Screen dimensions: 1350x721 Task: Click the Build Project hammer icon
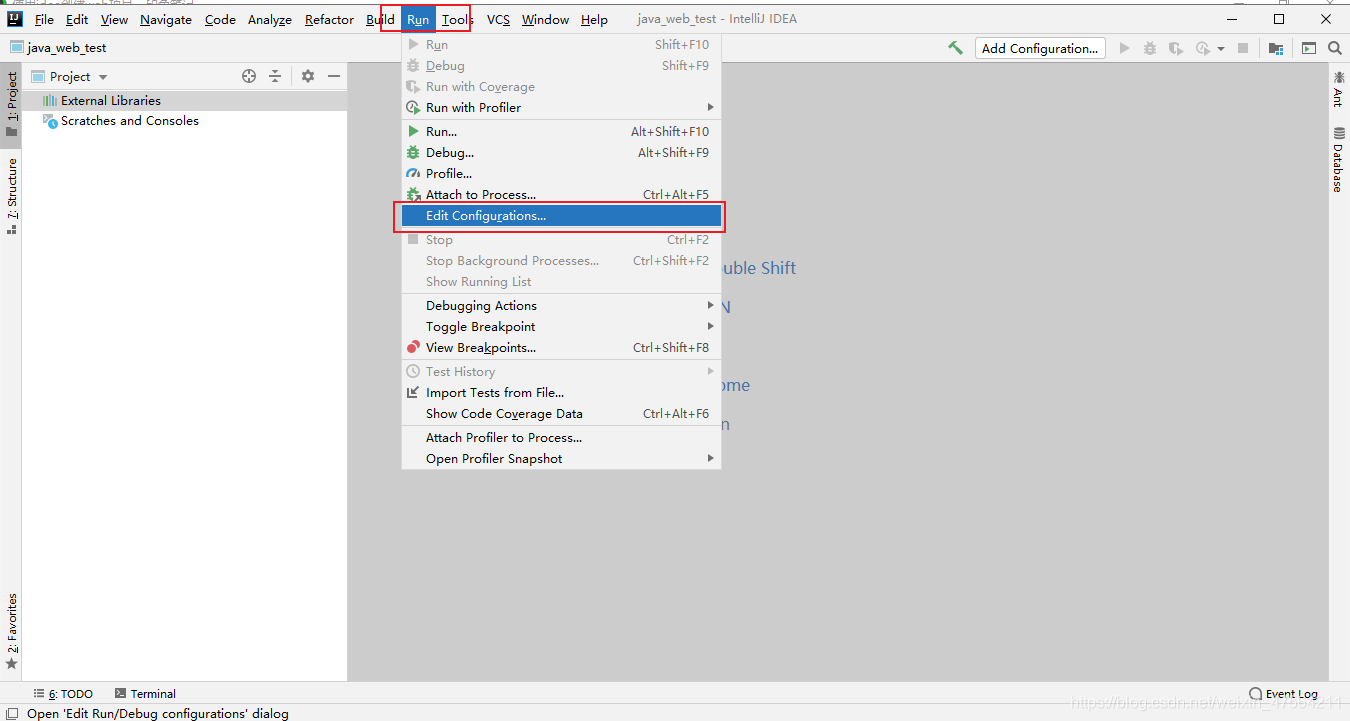956,48
